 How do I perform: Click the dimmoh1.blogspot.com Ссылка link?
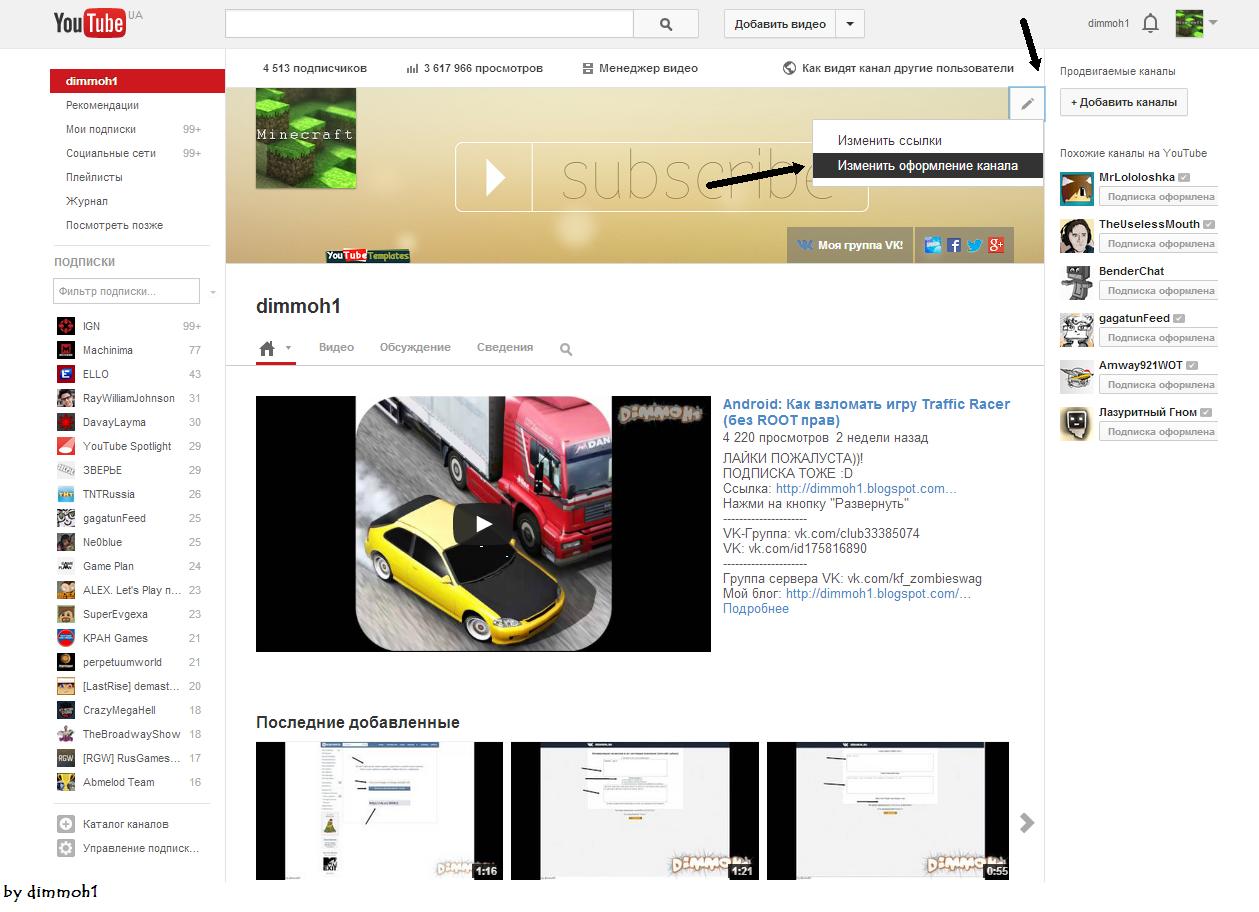click(x=866, y=488)
